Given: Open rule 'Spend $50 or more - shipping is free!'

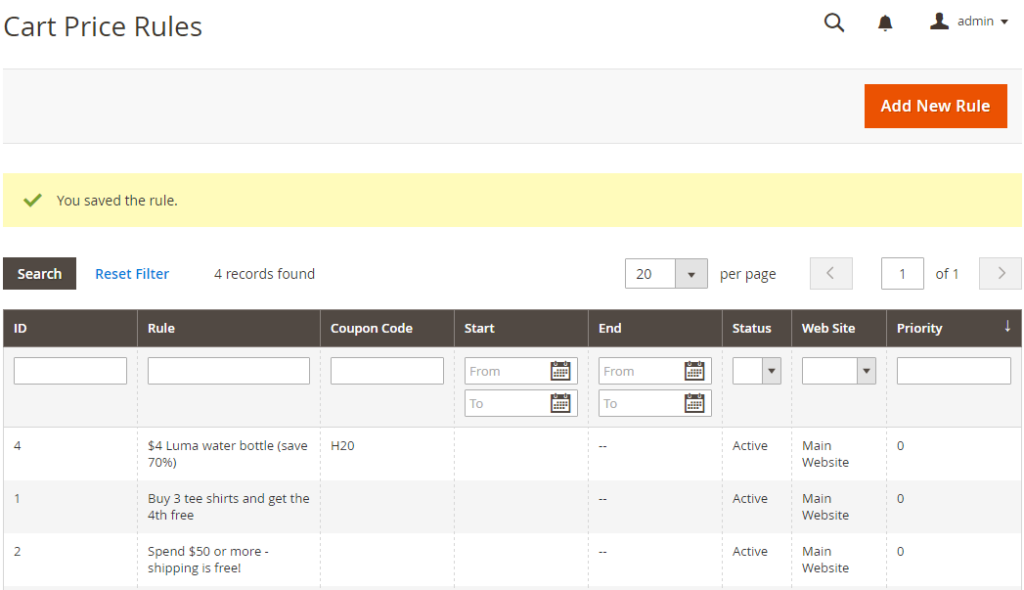Looking at the screenshot, I should point(208,559).
